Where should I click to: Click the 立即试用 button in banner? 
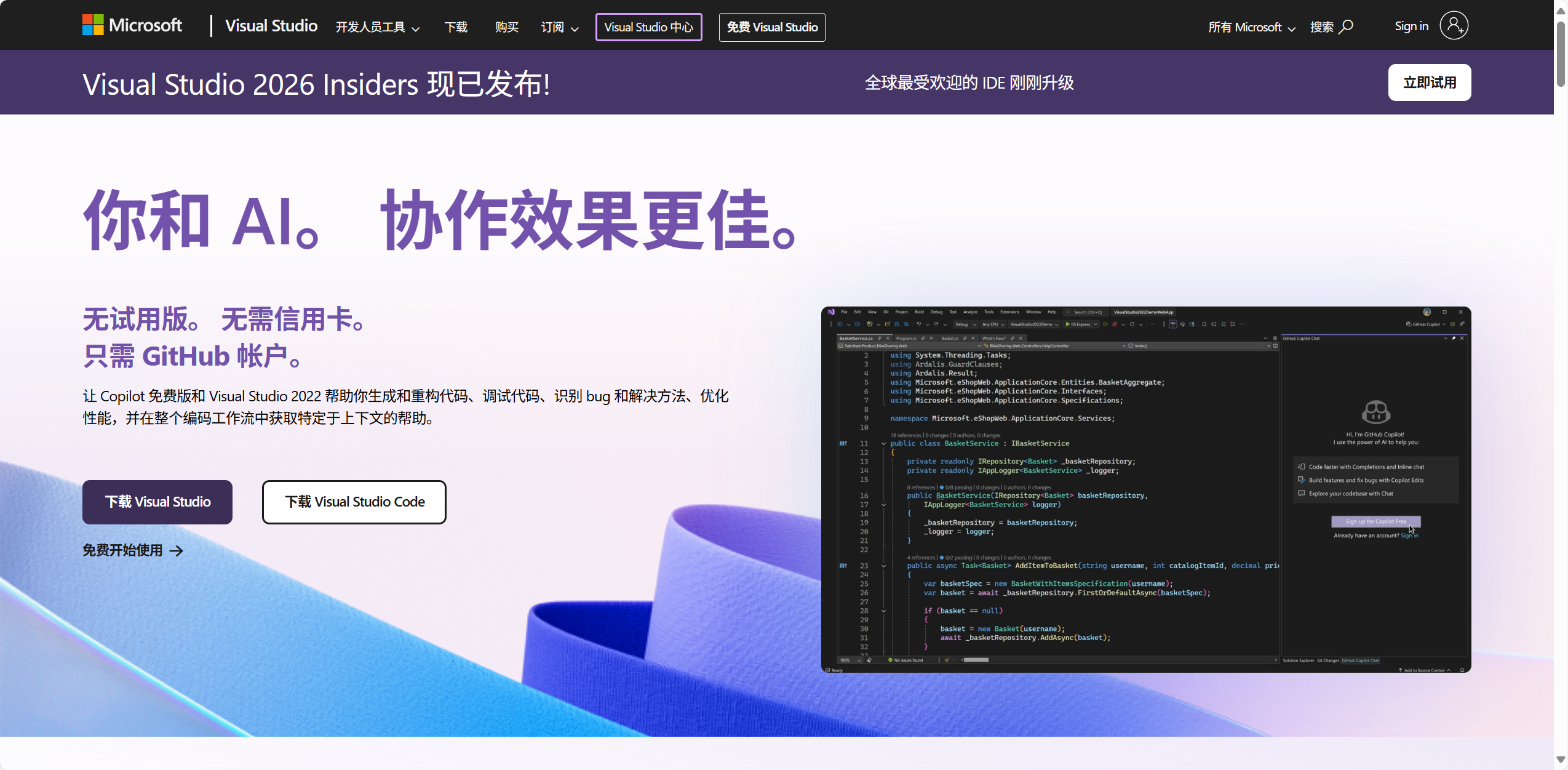tap(1429, 82)
